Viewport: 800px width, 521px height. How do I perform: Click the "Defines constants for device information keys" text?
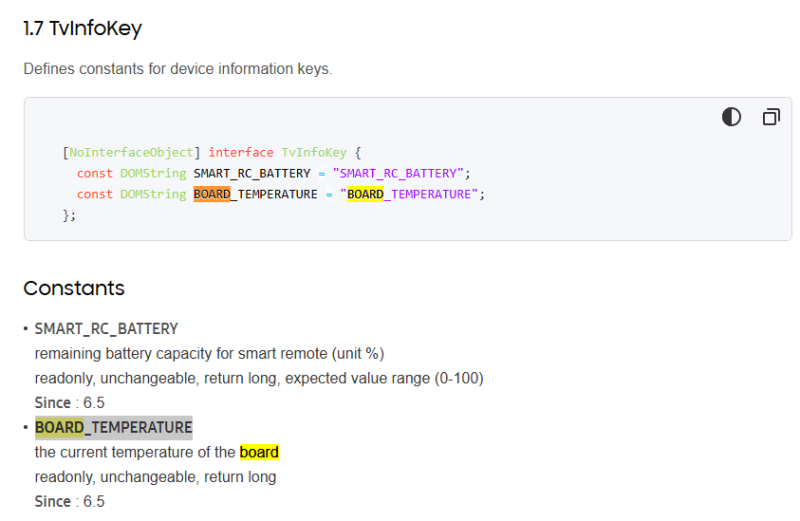[x=177, y=69]
